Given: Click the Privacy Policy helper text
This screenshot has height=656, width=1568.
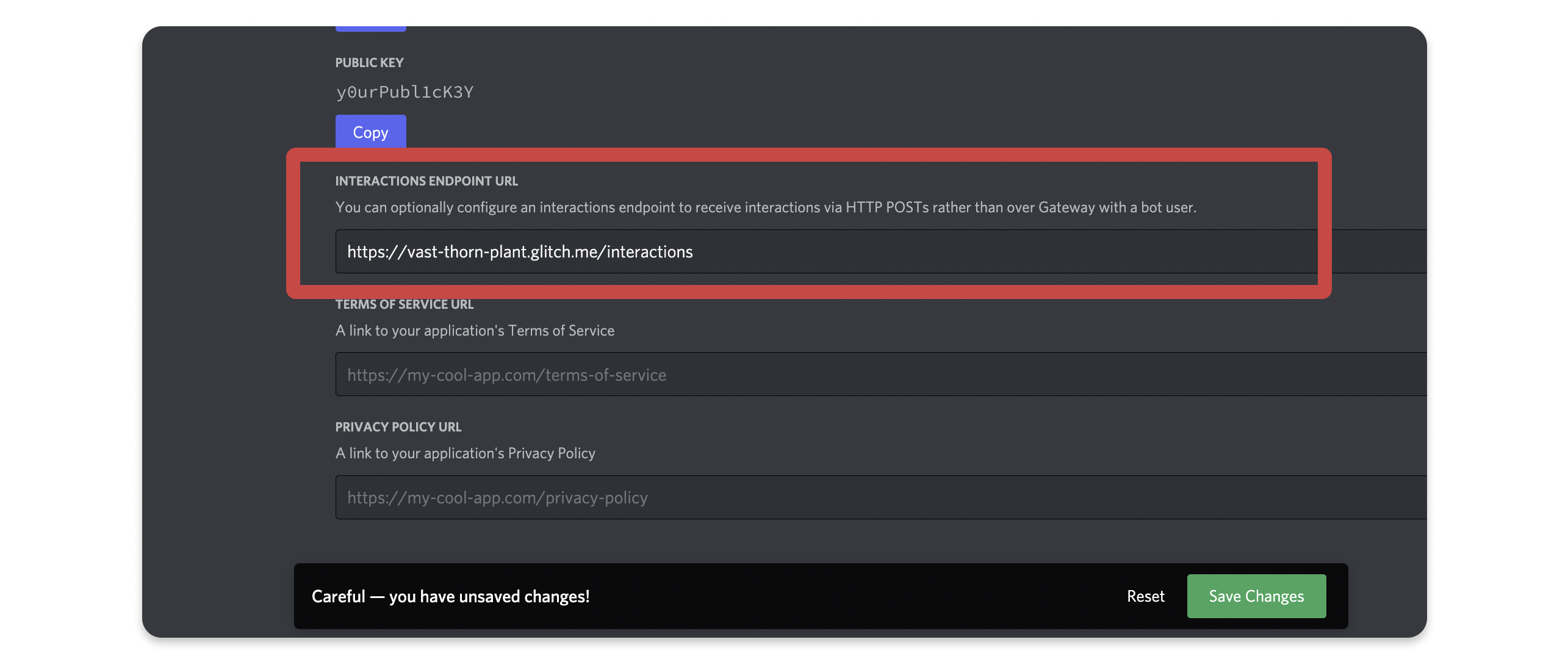Looking at the screenshot, I should pyautogui.click(x=464, y=453).
